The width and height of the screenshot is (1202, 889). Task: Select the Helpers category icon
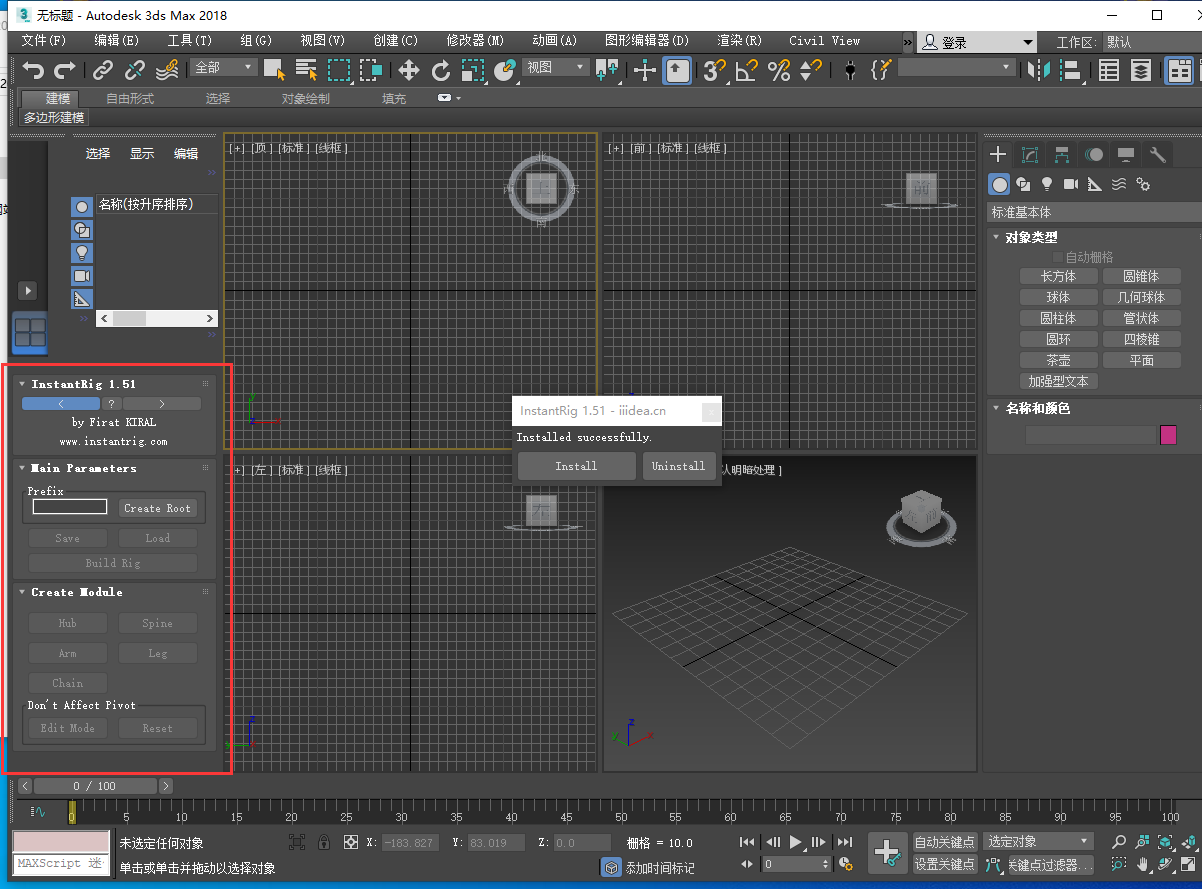point(1095,184)
